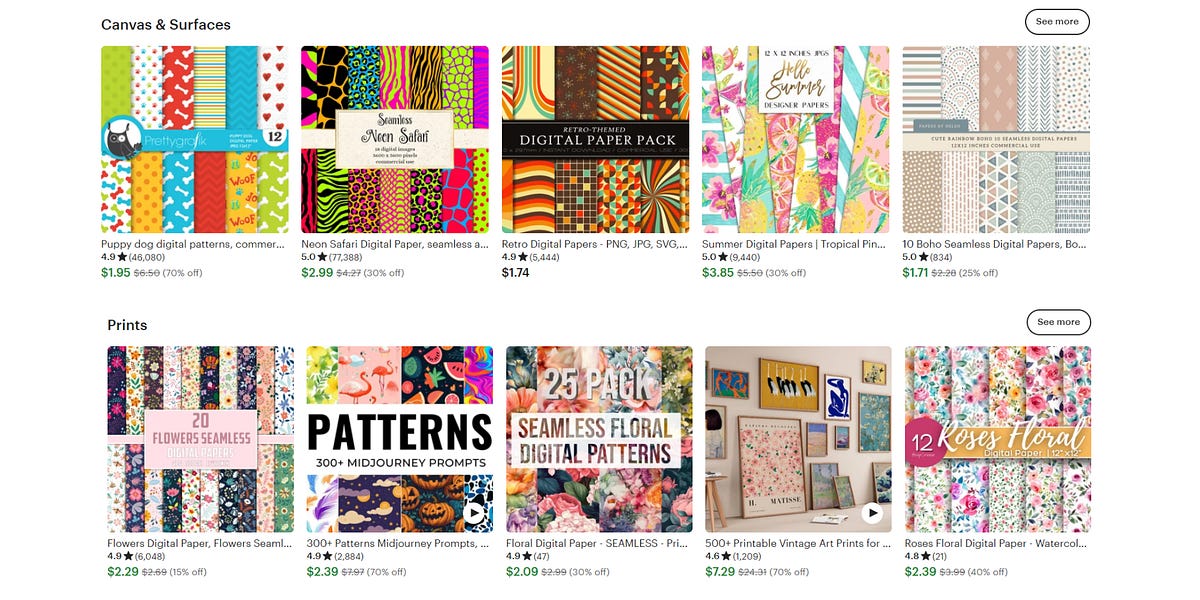Click See more for Prints section
The height and width of the screenshot is (600, 1200).
click(x=1058, y=322)
